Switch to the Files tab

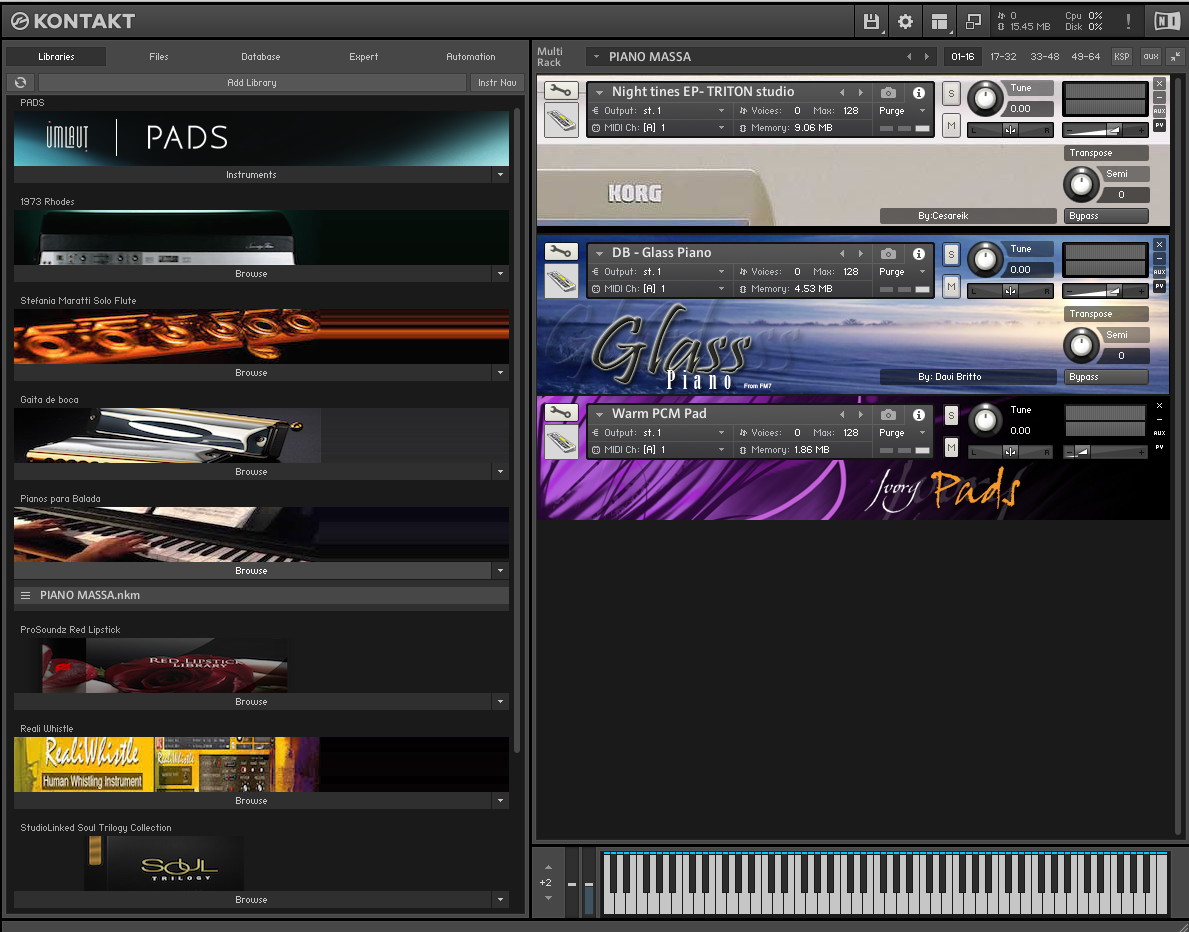[159, 57]
